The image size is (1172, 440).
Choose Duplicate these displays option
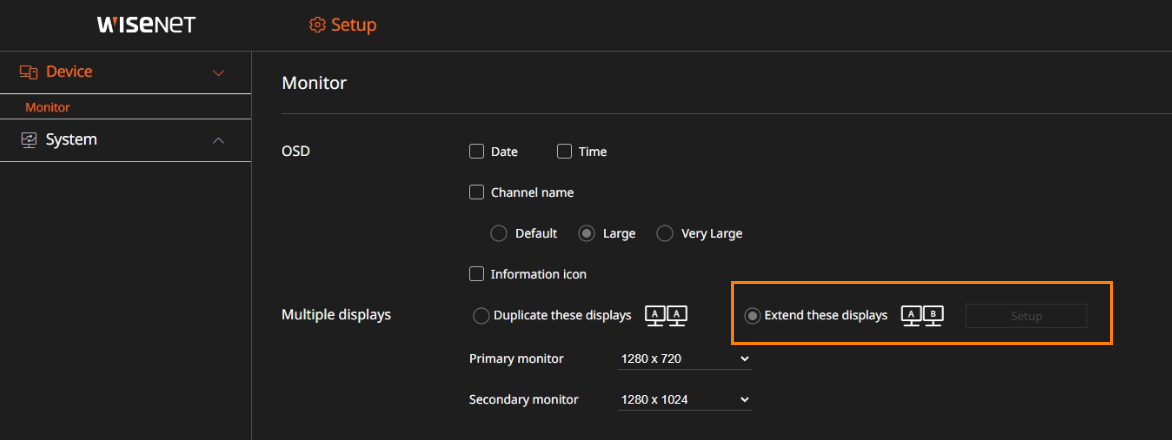(x=481, y=316)
